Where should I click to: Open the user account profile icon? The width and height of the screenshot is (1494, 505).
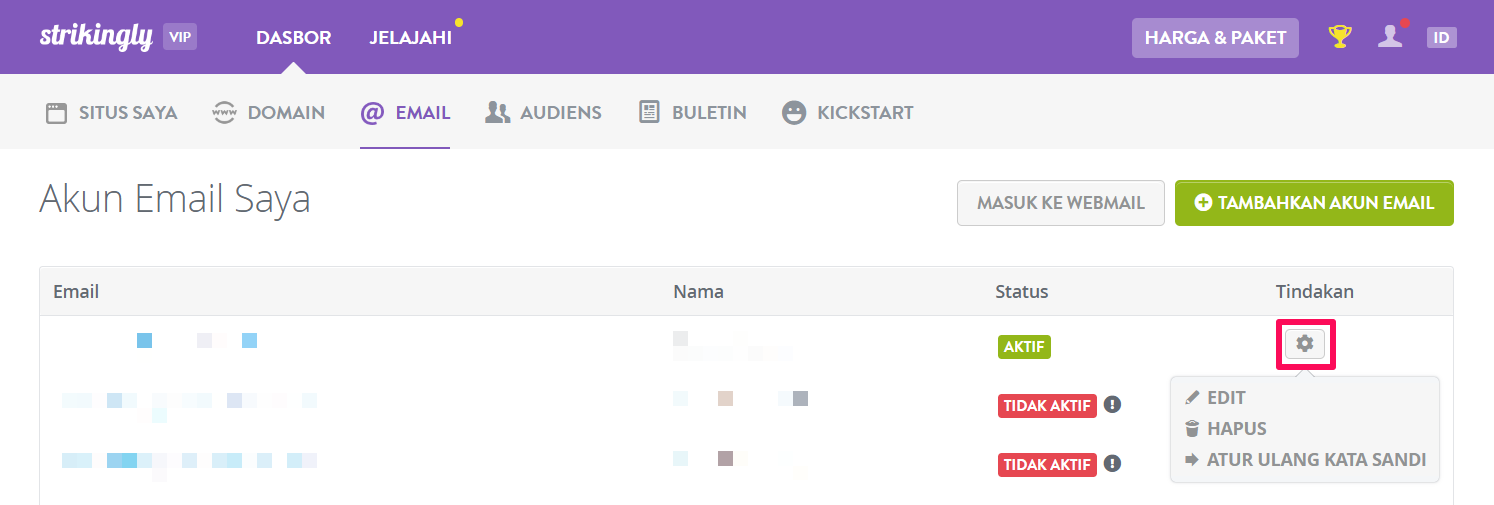pyautogui.click(x=1390, y=37)
